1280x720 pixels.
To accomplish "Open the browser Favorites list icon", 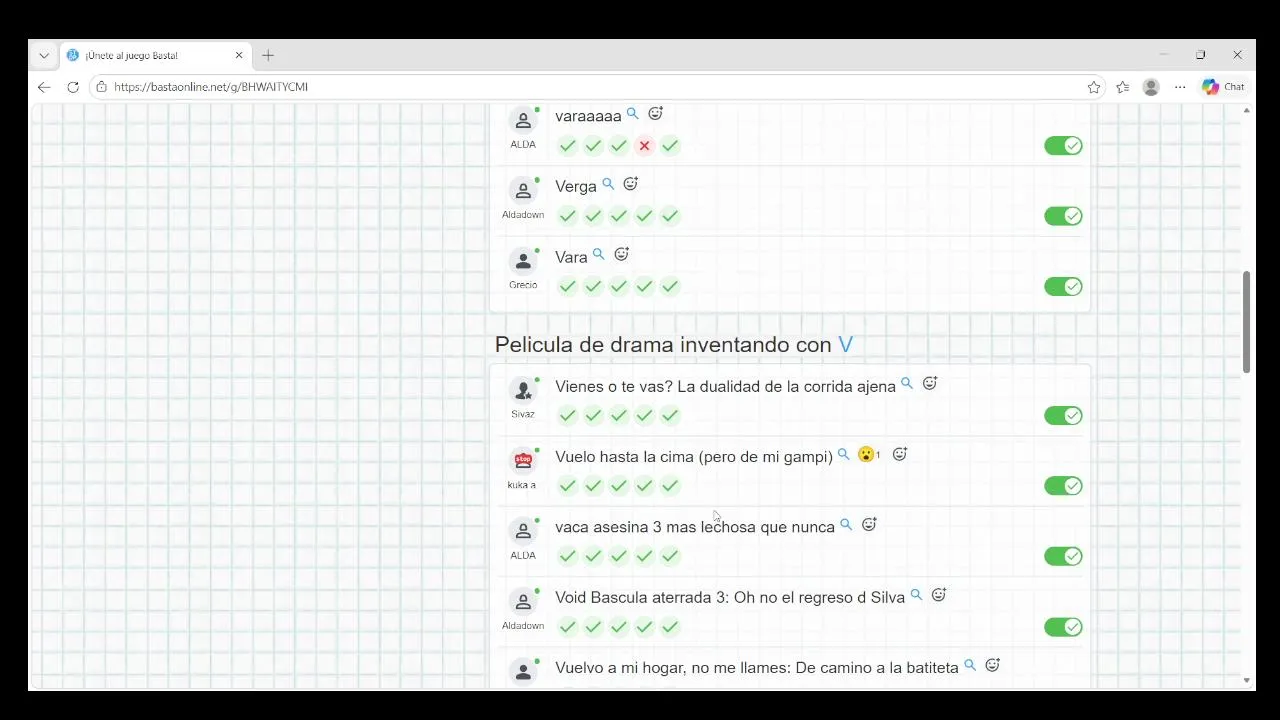I will [x=1123, y=87].
